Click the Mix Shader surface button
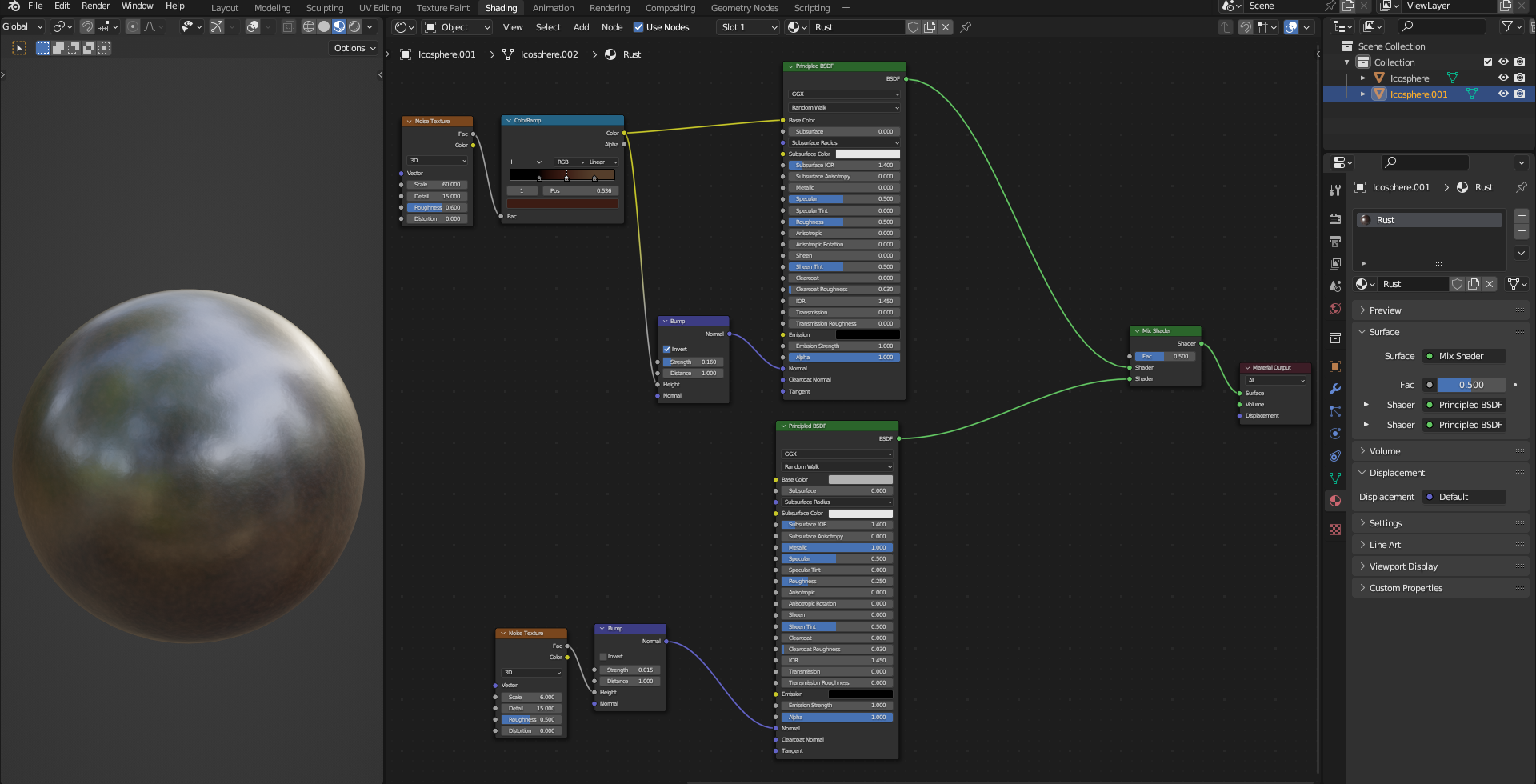The width and height of the screenshot is (1536, 784). tap(1465, 356)
